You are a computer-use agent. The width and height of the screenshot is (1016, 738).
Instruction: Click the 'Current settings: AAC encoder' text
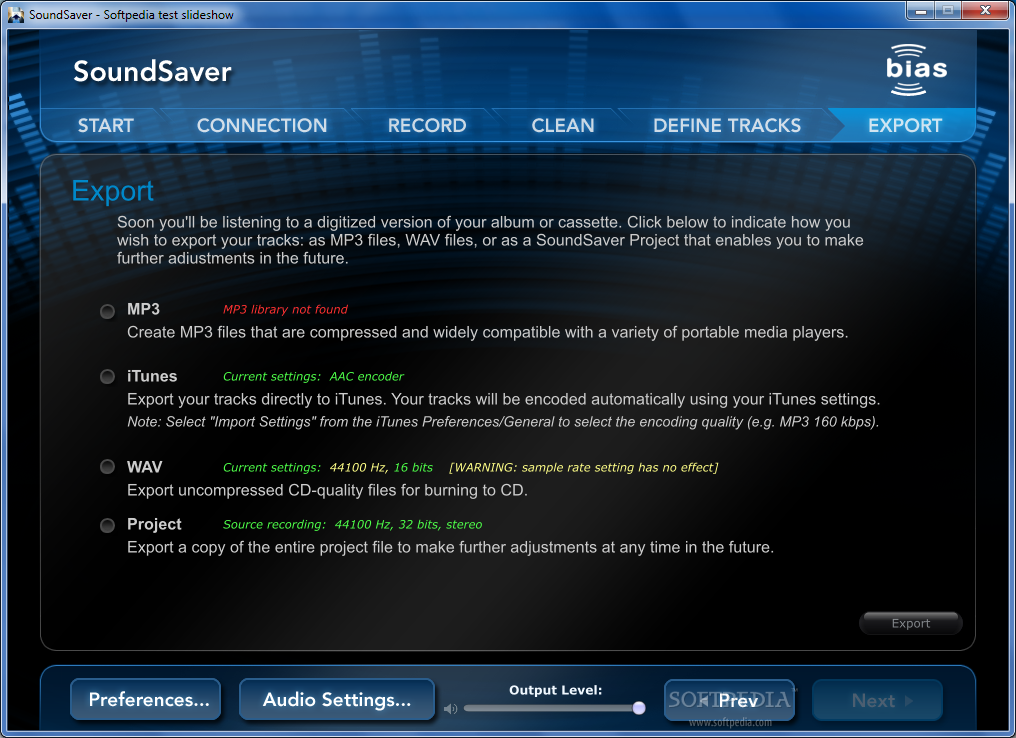coord(313,376)
